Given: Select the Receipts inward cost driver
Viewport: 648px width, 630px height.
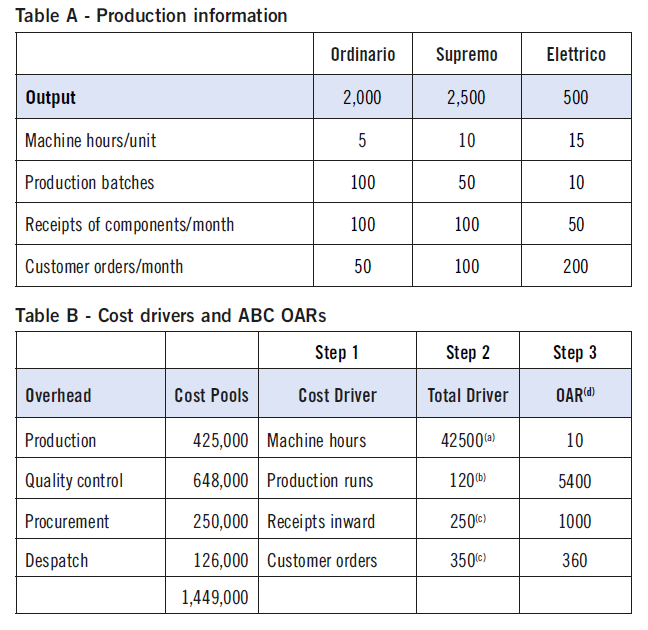Looking at the screenshot, I should tap(321, 522).
